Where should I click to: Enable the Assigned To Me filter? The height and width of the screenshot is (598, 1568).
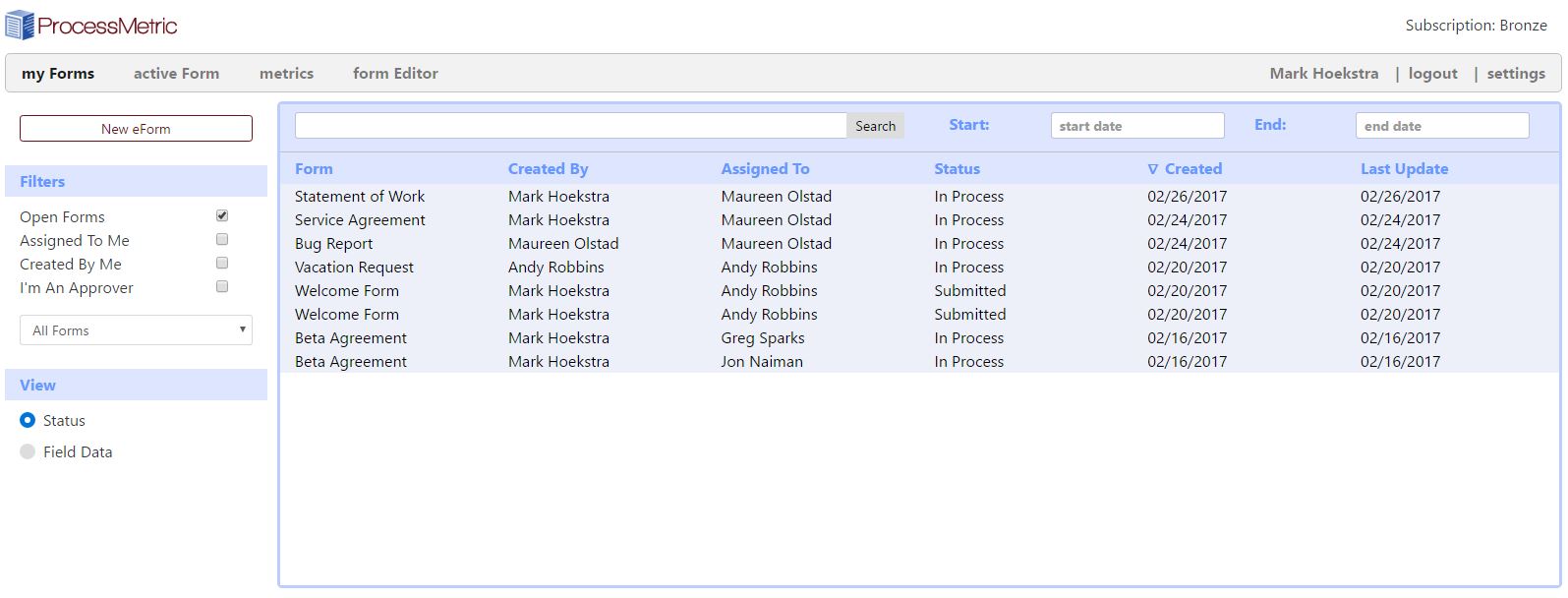click(x=222, y=239)
